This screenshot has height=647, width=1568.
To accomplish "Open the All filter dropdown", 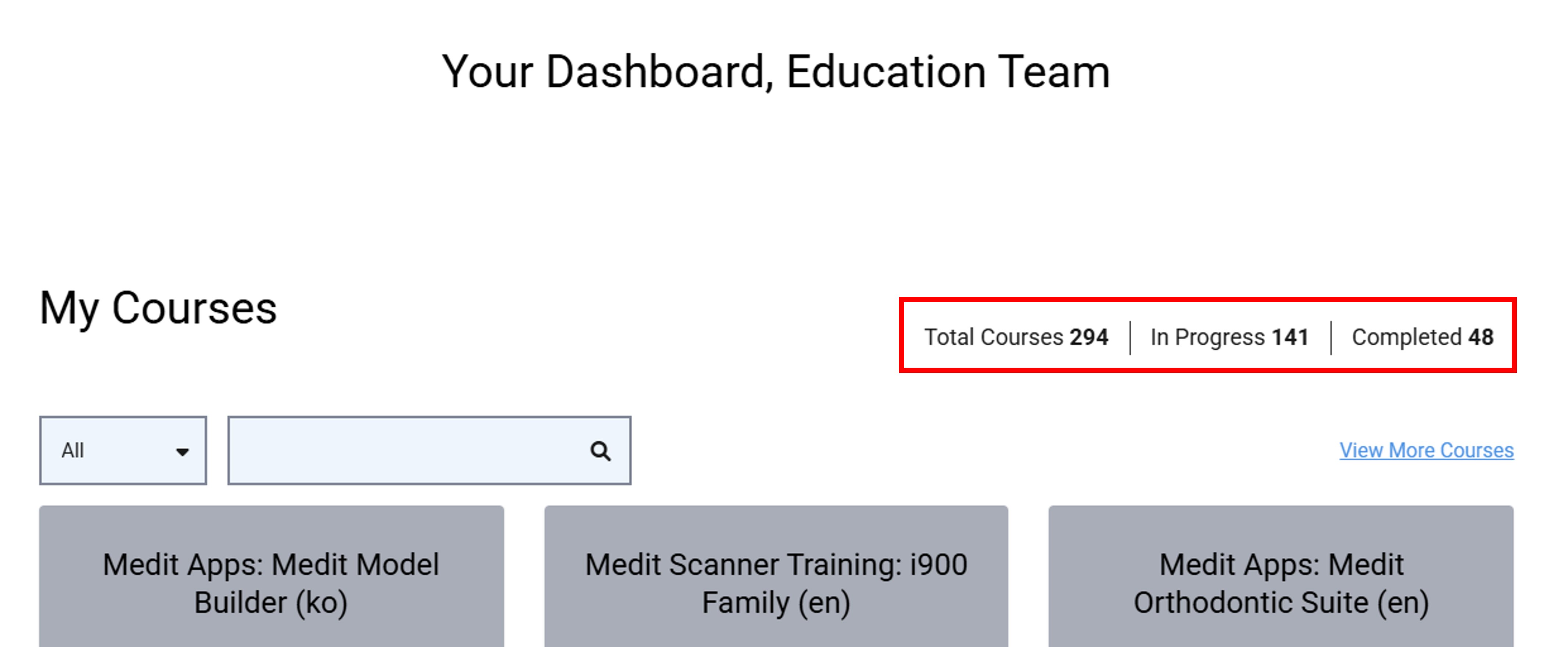I will (123, 450).
